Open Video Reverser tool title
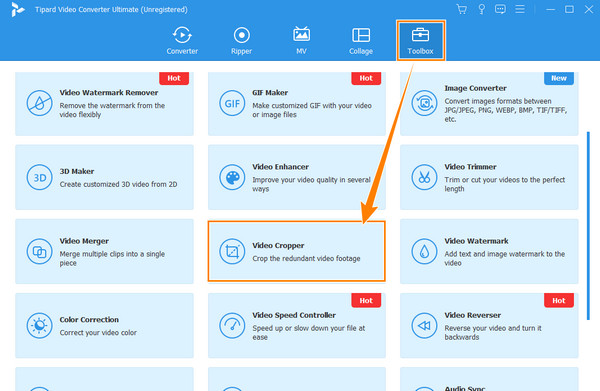The image size is (600, 391). [x=473, y=315]
